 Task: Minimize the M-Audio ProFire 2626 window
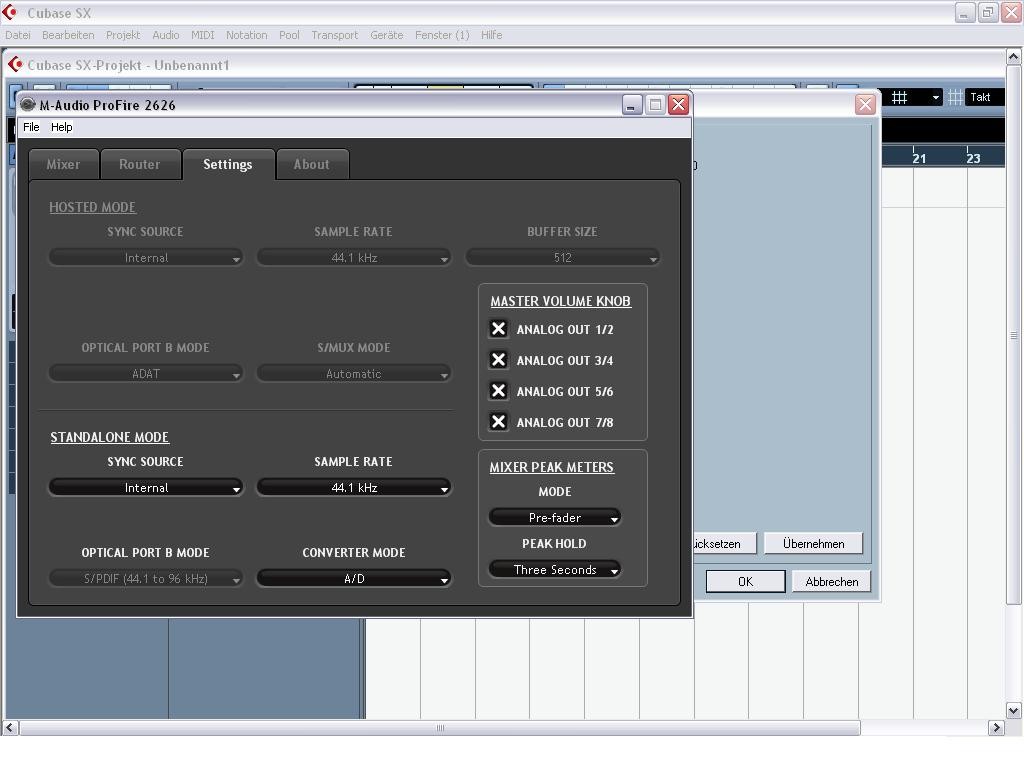[632, 104]
